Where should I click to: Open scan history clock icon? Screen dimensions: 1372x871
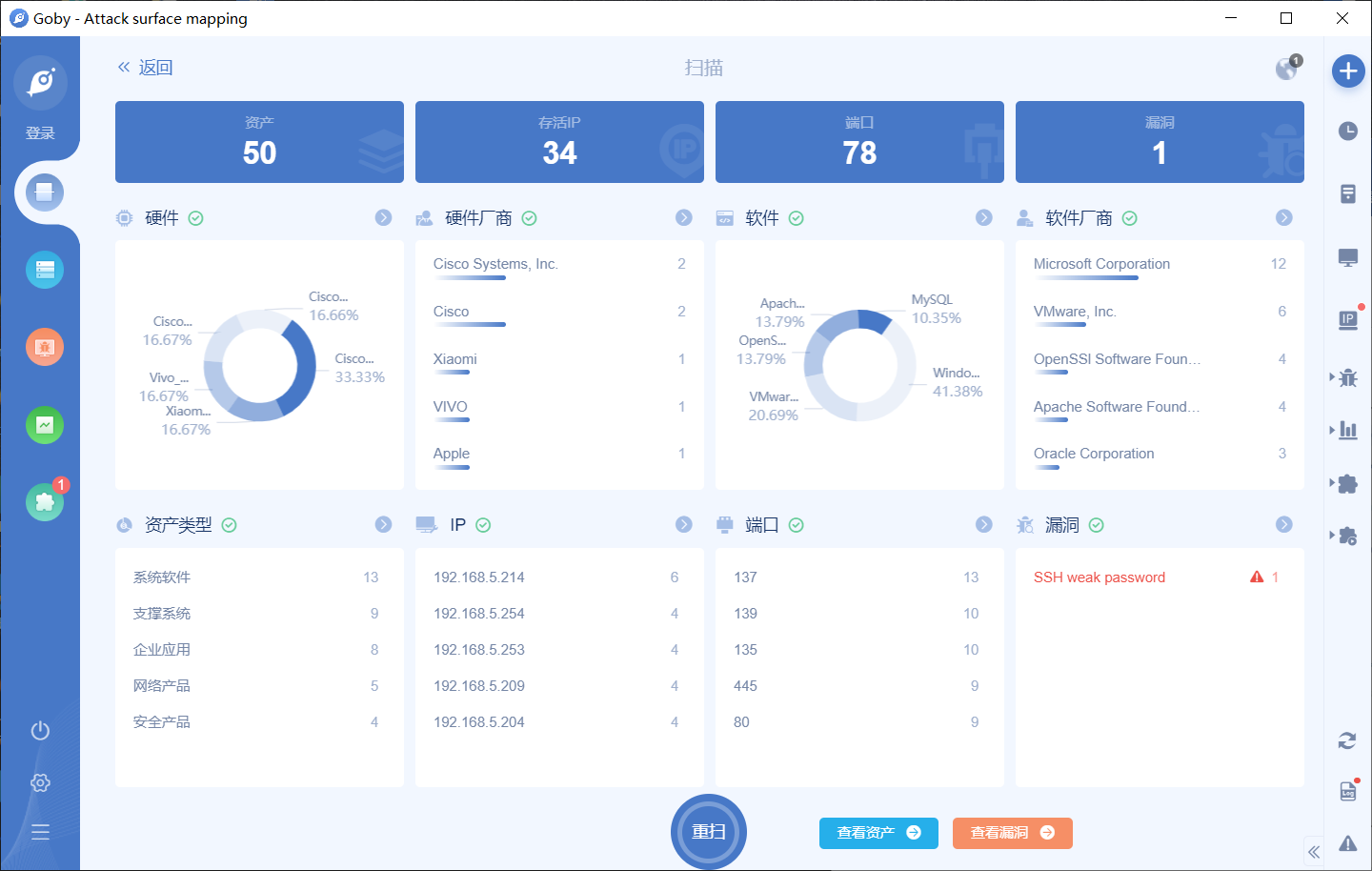pyautogui.click(x=1348, y=132)
